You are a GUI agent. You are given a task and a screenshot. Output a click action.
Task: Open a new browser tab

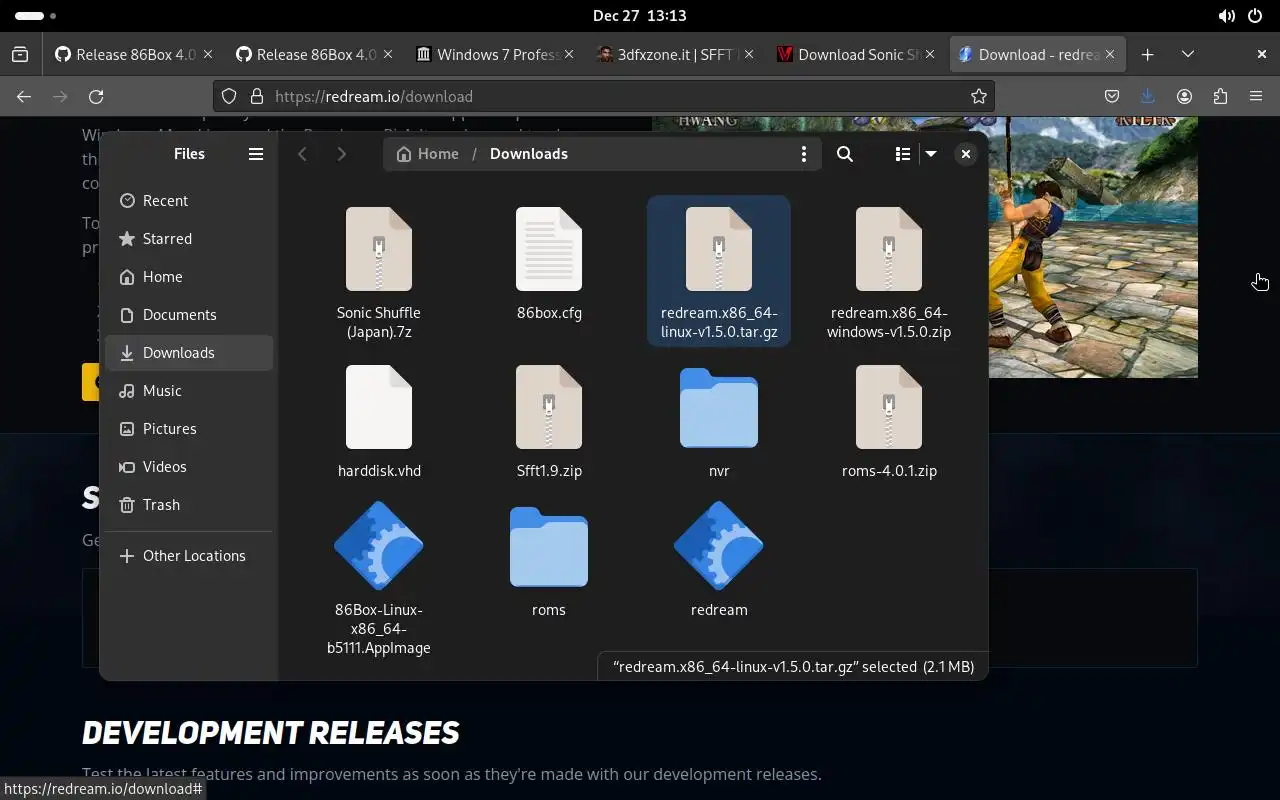tap(1147, 55)
